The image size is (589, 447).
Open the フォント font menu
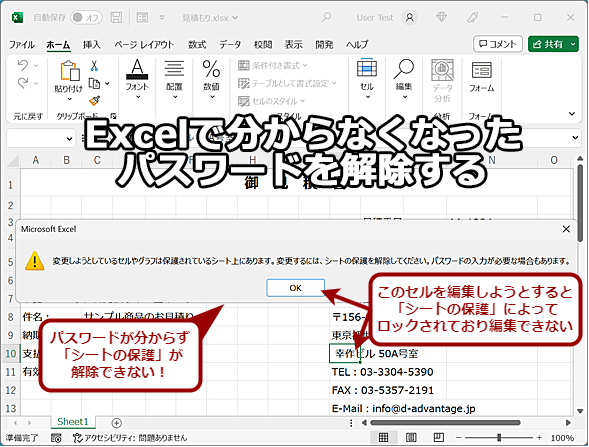[x=137, y=80]
